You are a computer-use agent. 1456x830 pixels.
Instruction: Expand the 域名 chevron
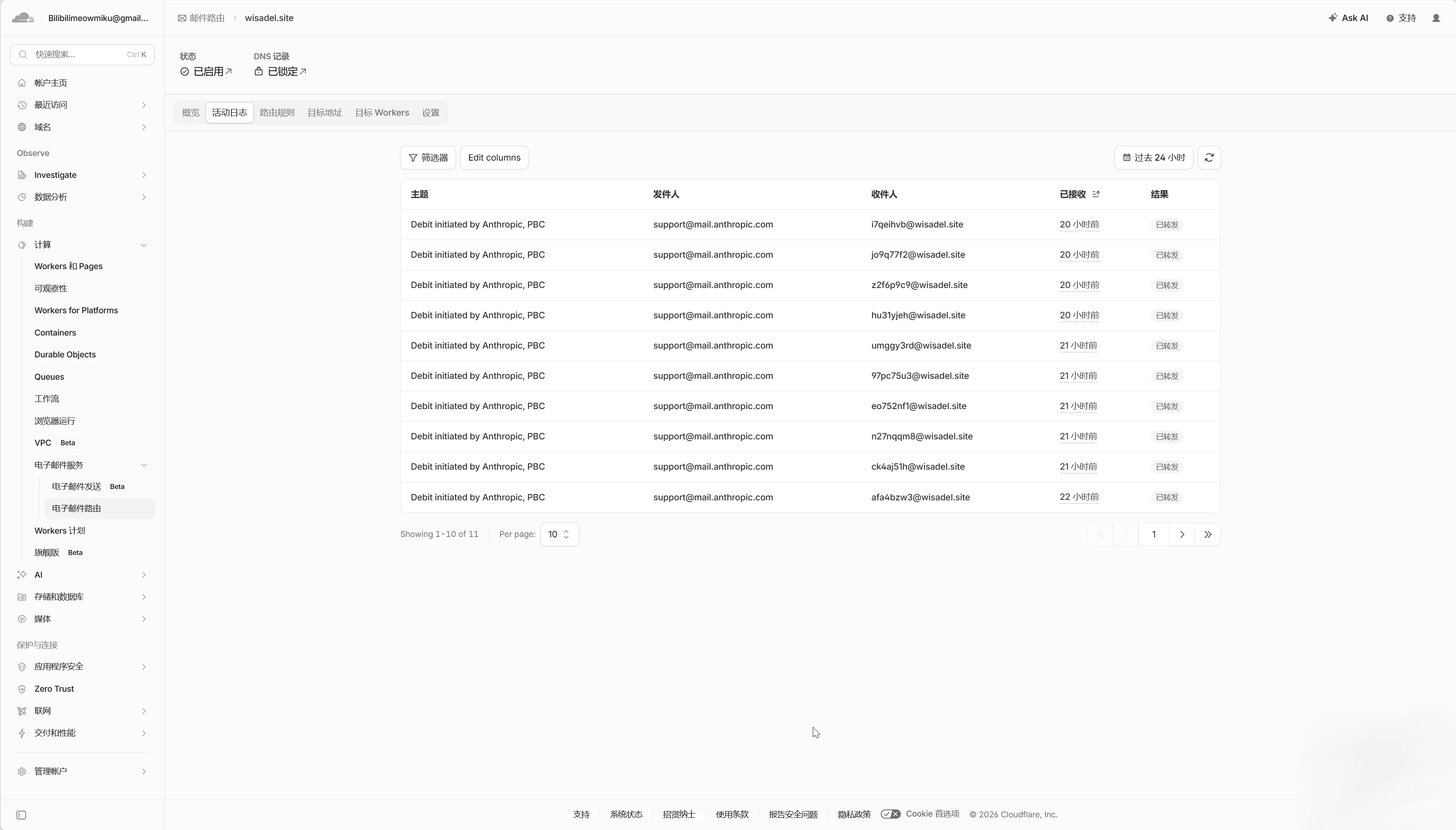144,127
